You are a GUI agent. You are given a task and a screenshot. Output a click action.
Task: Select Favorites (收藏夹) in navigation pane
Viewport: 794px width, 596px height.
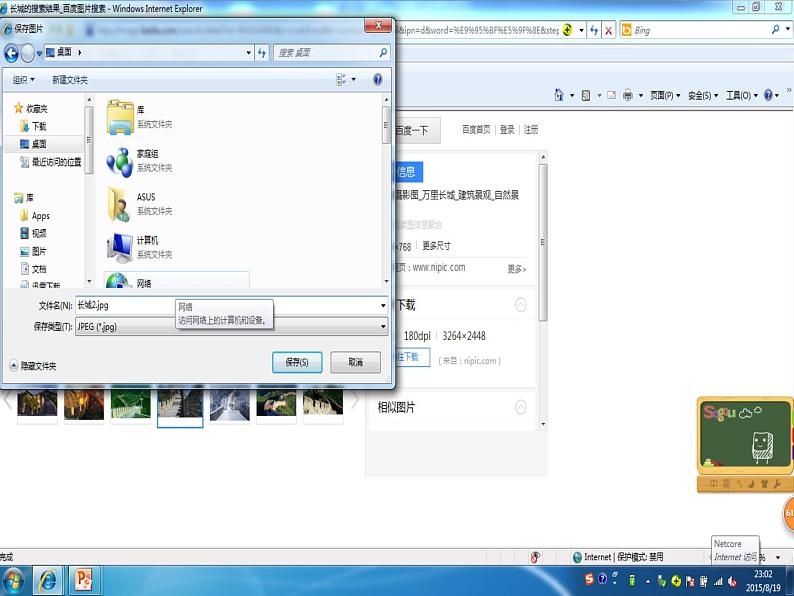(x=31, y=108)
